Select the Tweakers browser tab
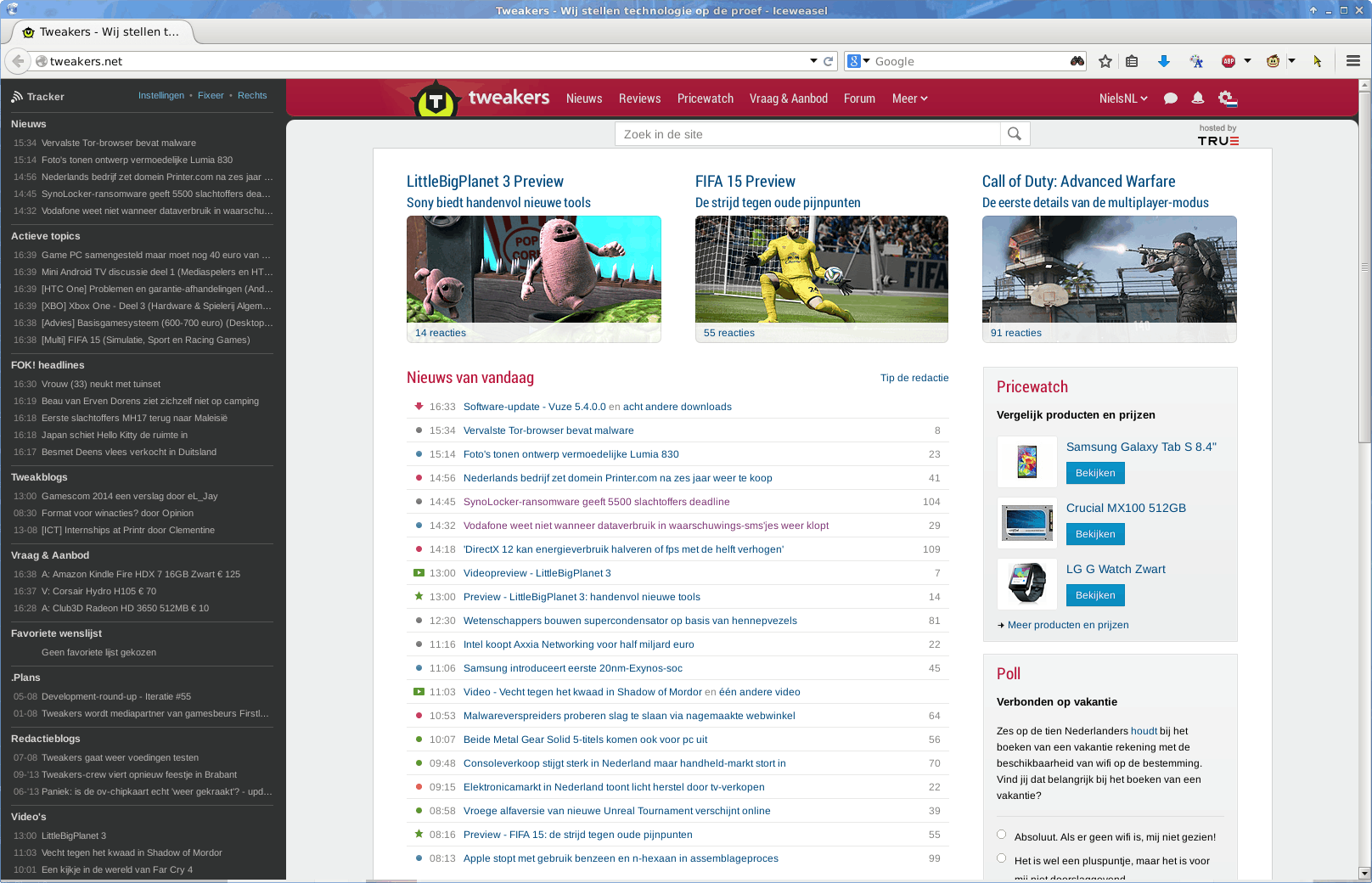Image resolution: width=1372 pixels, height=883 pixels. pos(103,32)
